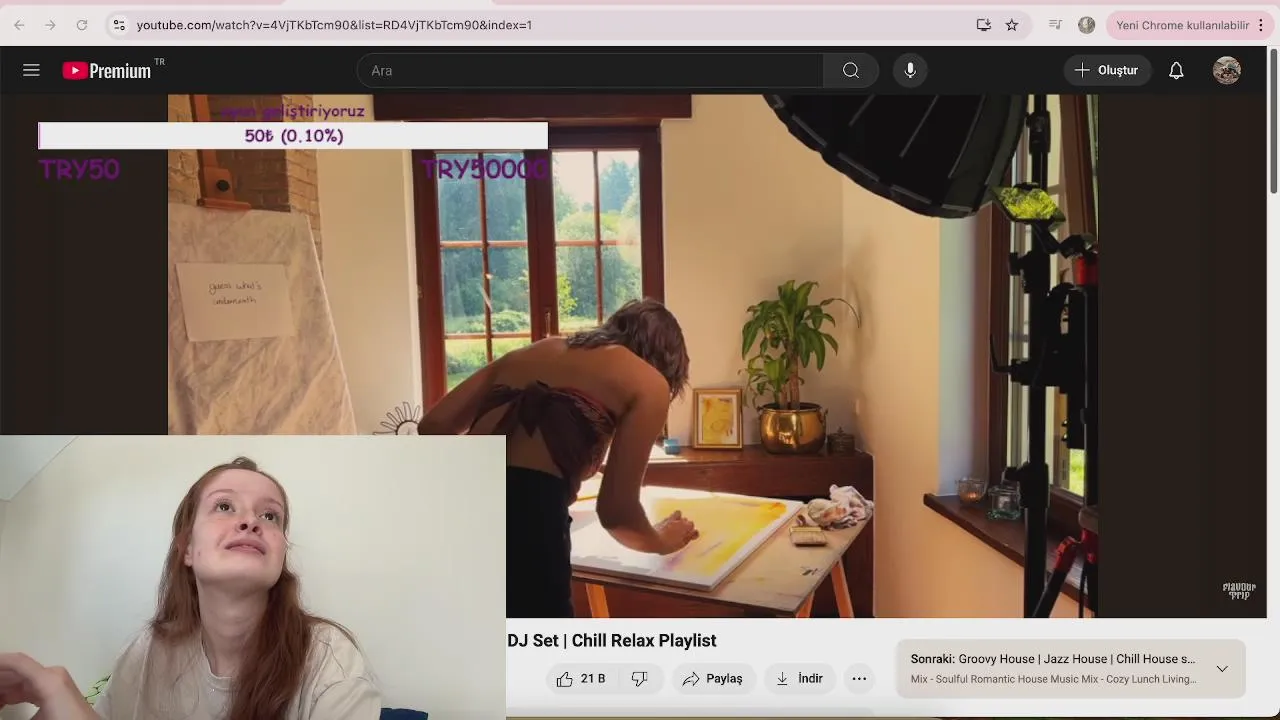The image size is (1280, 720).
Task: Open the YouTube hamburger guide menu
Action: tap(31, 70)
